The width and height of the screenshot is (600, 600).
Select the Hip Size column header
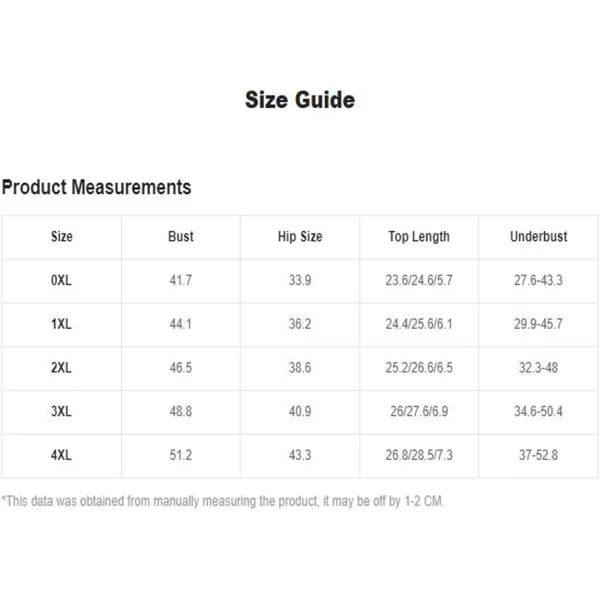tap(300, 236)
